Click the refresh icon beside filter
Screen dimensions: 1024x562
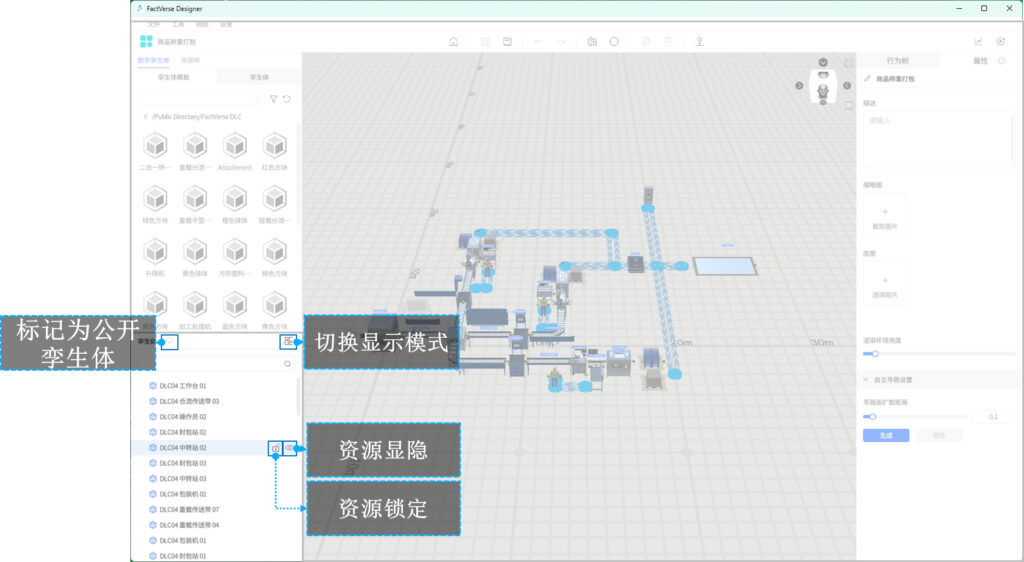click(x=287, y=99)
